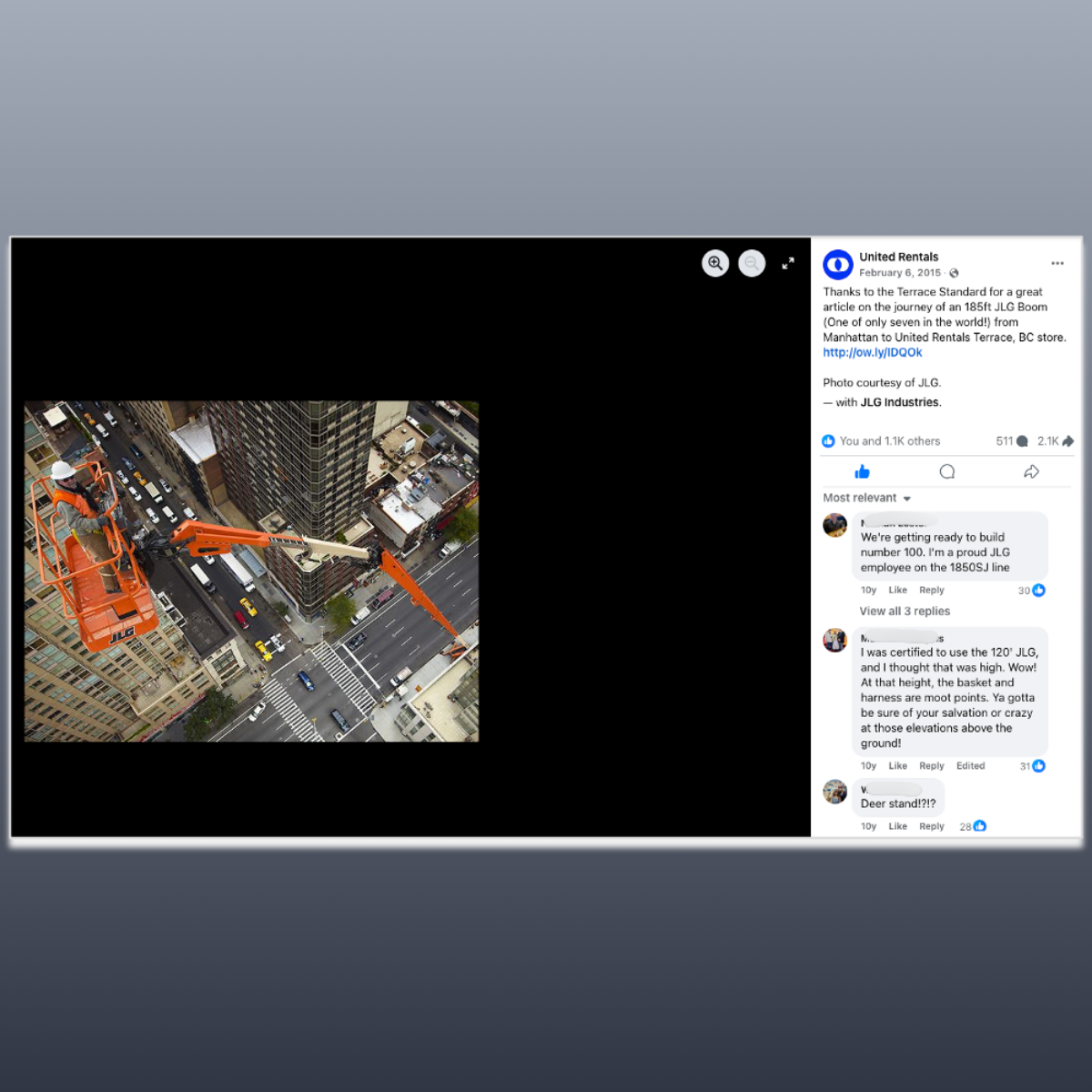1092x1092 pixels.
Task: Open the post's three-dot options menu
Action: coord(1057,263)
